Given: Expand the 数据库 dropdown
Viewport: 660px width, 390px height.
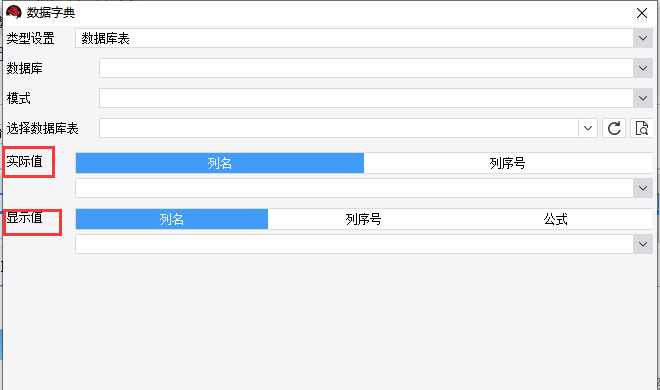Looking at the screenshot, I should [x=643, y=68].
